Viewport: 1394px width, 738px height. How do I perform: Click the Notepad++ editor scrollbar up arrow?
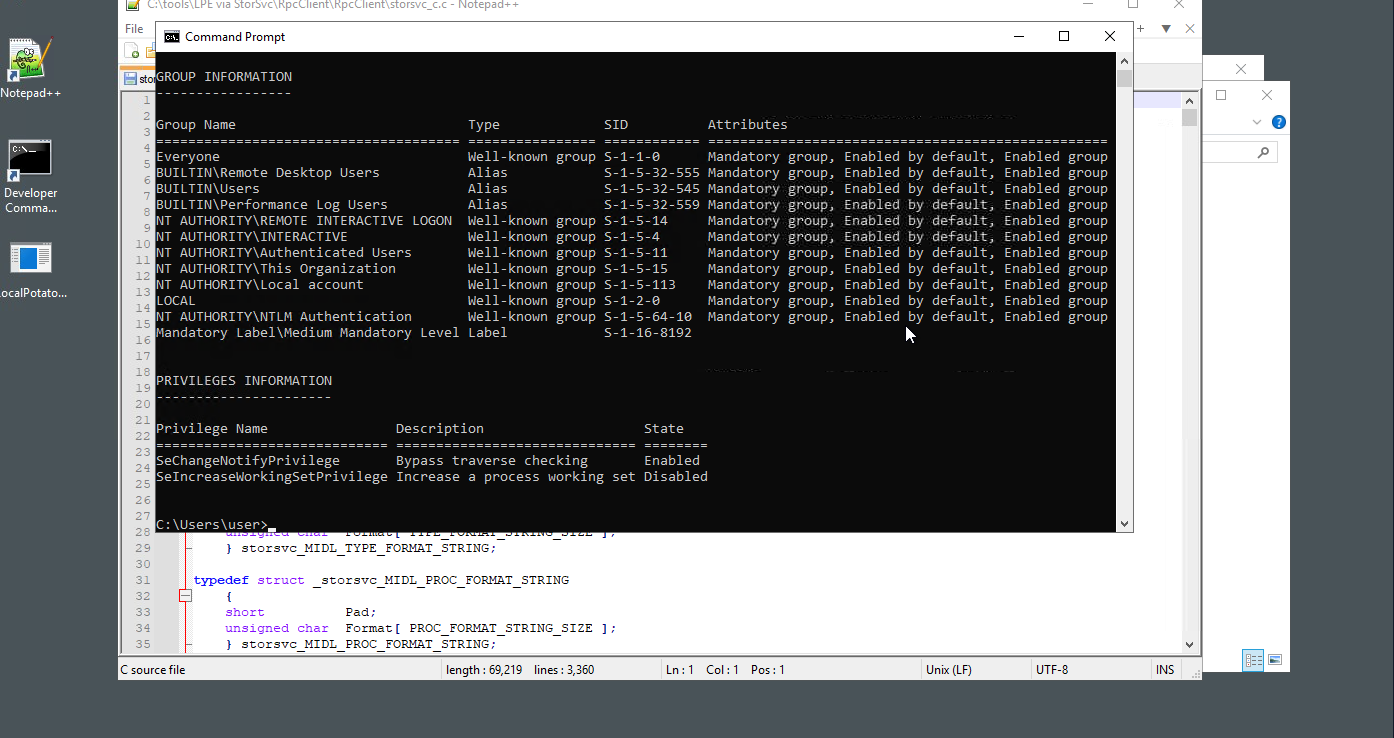point(1189,100)
